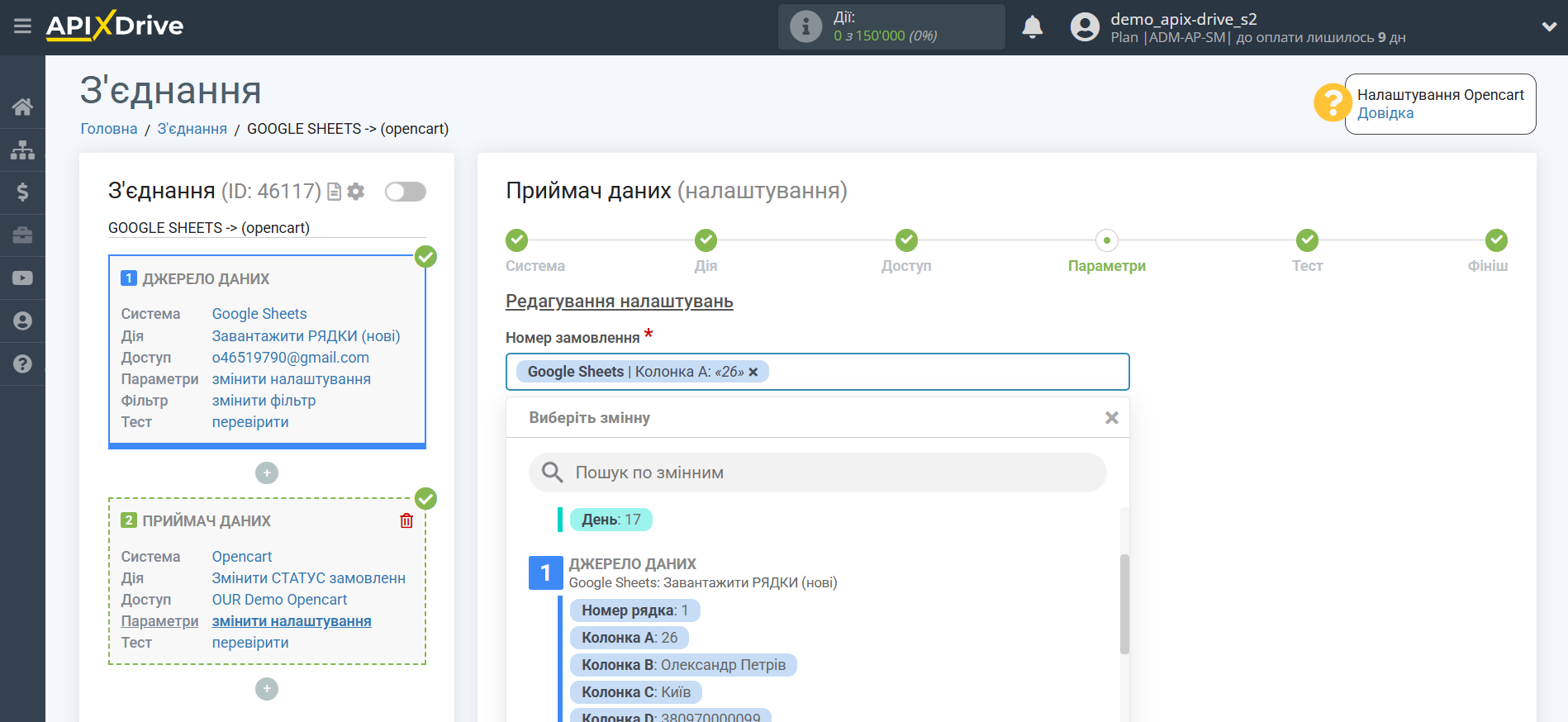
Task: Close the variable selection dropdown panel
Action: (1111, 418)
